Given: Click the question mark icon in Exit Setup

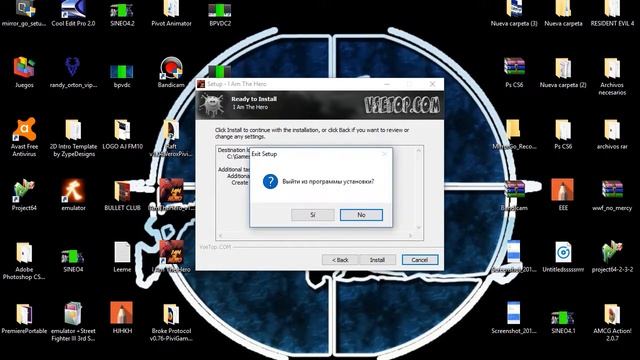Looking at the screenshot, I should (270, 181).
